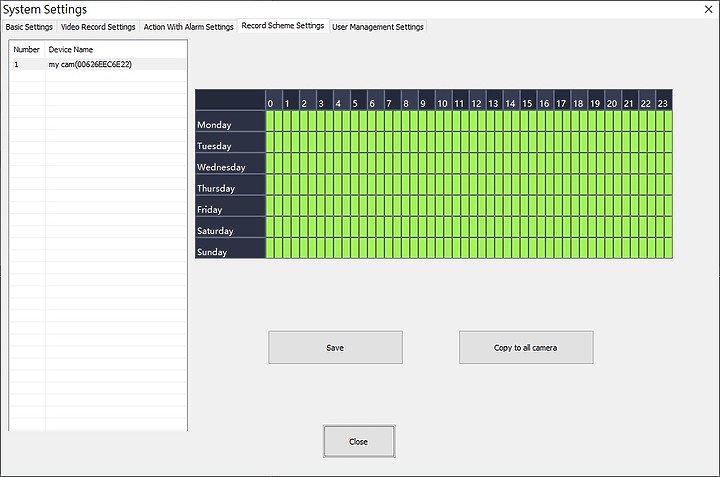The width and height of the screenshot is (720, 477).
Task: Click the hour 23 column header
Action: (x=662, y=103)
